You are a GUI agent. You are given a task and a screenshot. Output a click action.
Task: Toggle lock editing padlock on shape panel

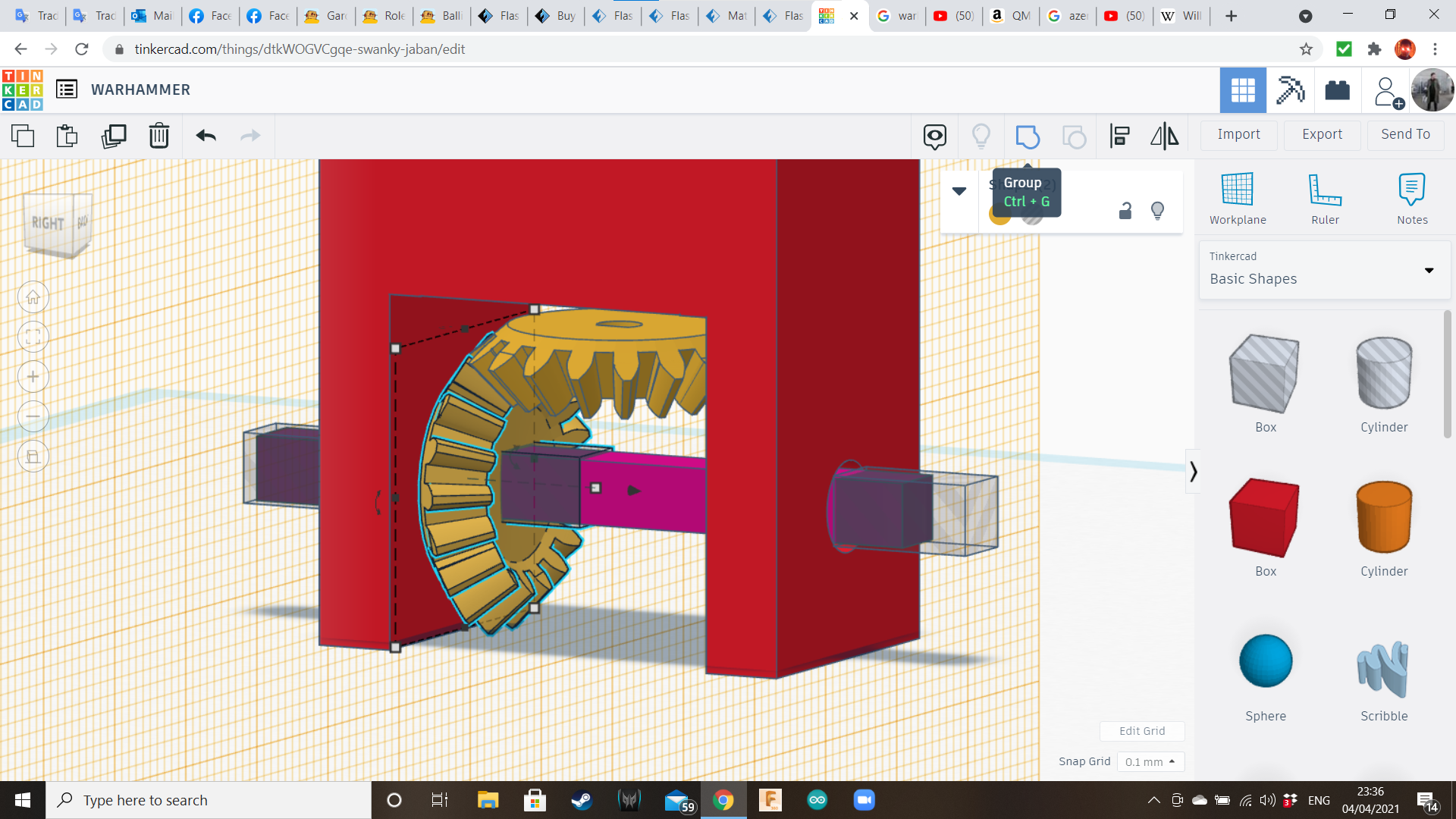point(1125,211)
